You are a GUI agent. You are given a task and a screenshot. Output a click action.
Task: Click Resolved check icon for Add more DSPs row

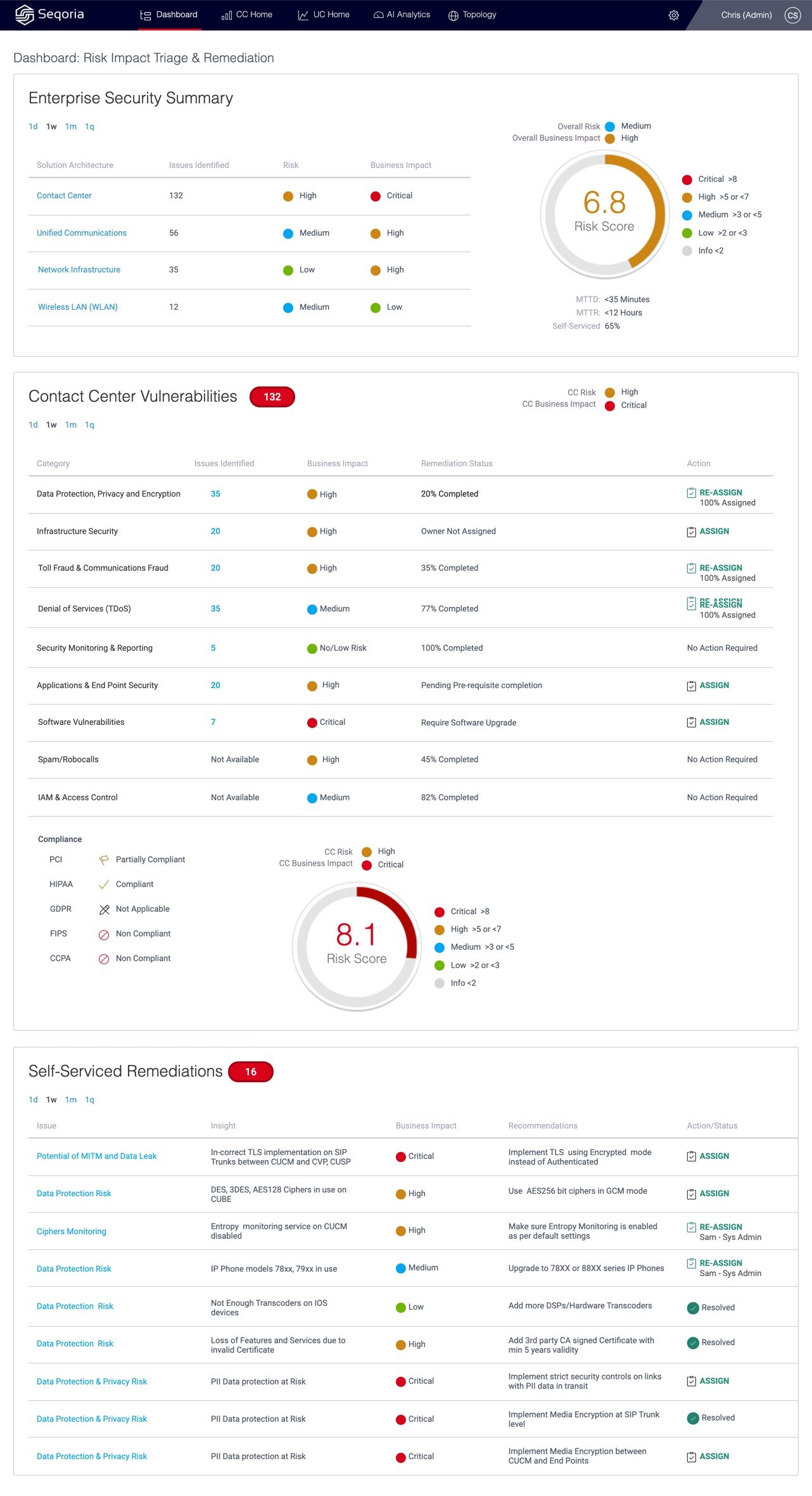693,1307
